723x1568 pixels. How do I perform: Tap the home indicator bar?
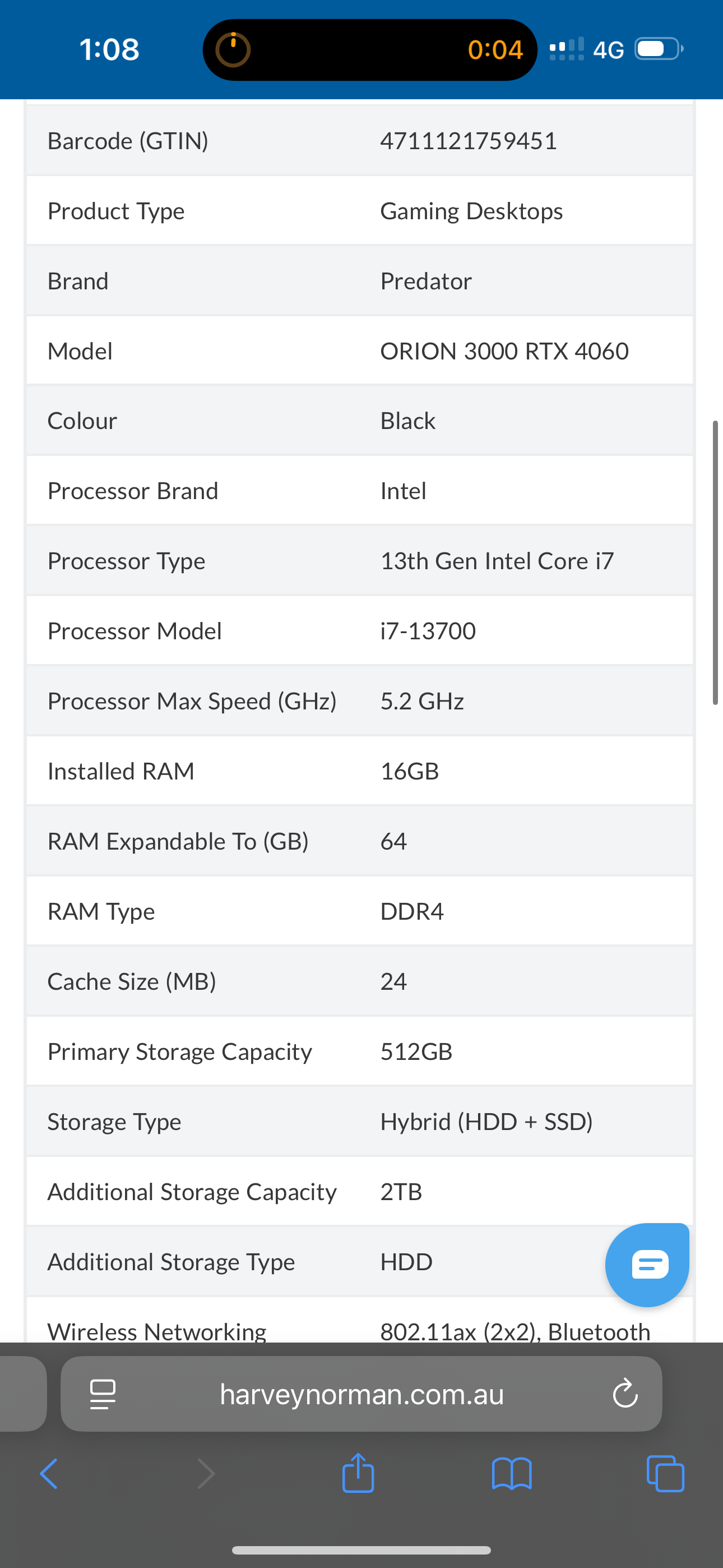click(361, 1549)
